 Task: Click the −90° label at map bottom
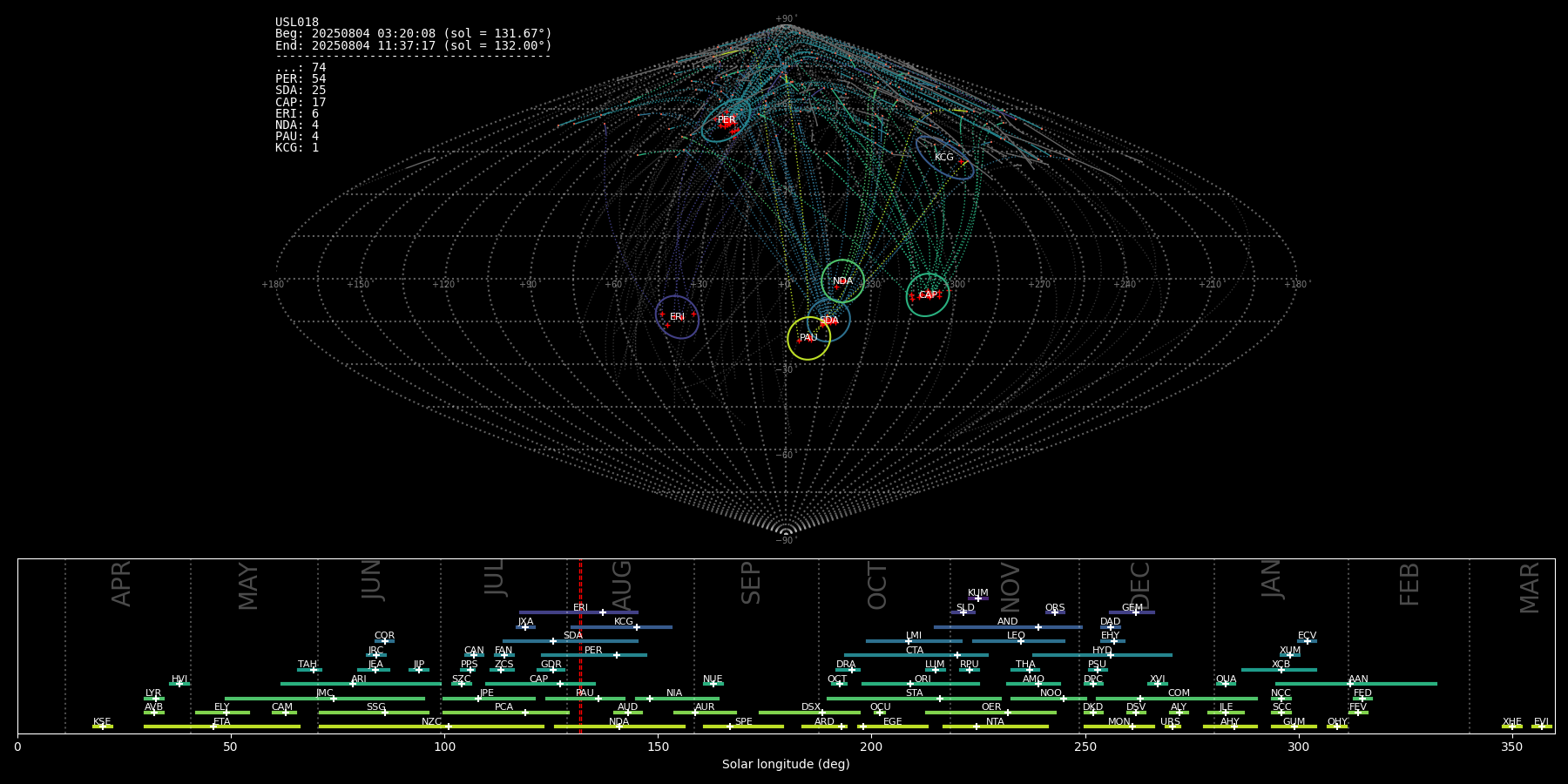[x=786, y=540]
